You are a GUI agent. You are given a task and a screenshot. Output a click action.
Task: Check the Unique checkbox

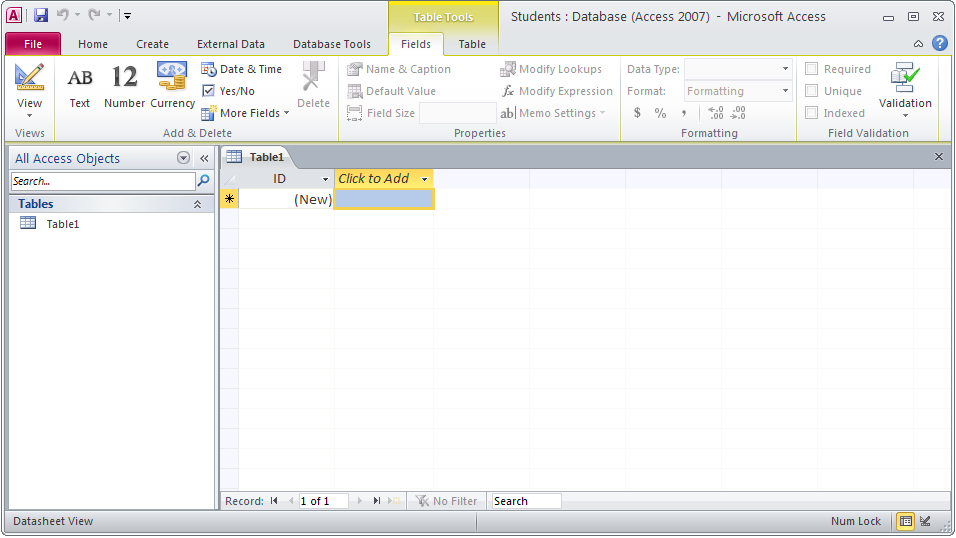point(812,91)
